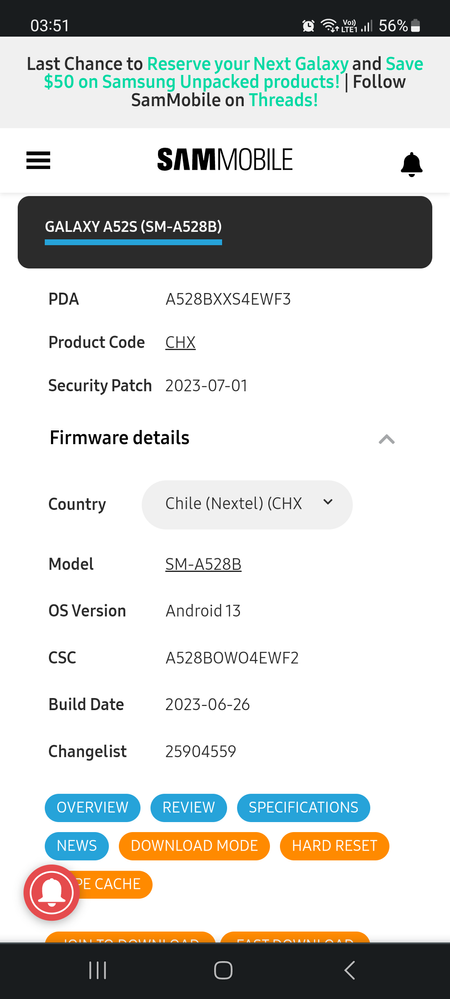
Task: Open Download Mode guide
Action: (194, 845)
